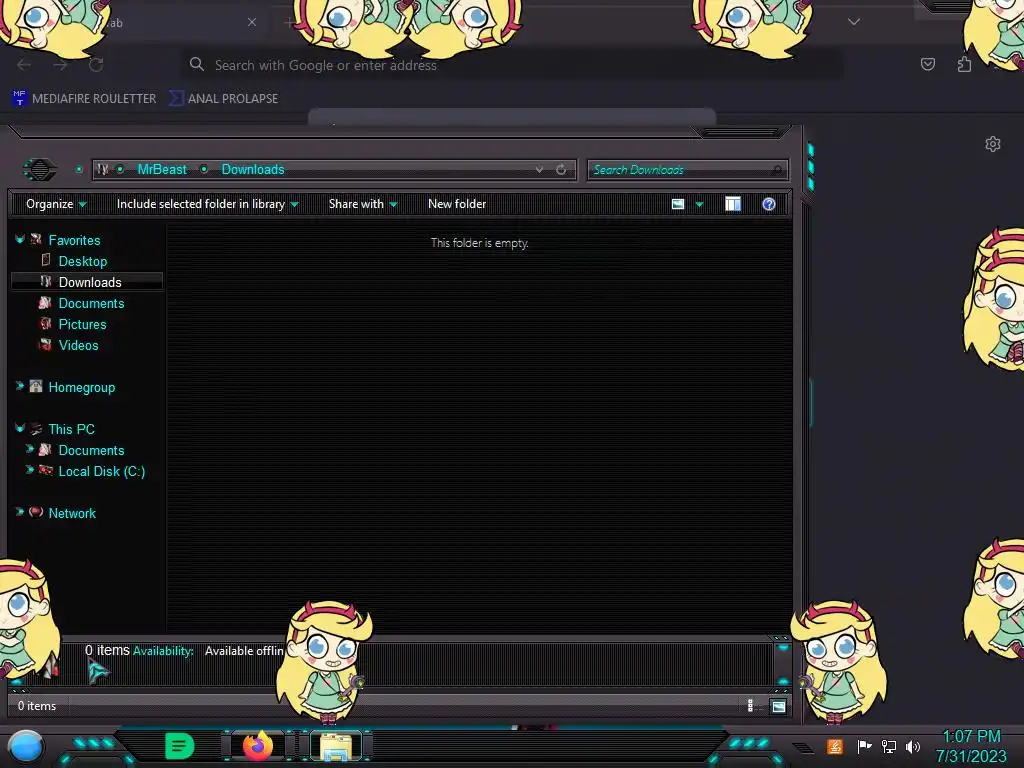Refresh the Downloads folder
Image resolution: width=1024 pixels, height=768 pixels.
click(x=561, y=170)
